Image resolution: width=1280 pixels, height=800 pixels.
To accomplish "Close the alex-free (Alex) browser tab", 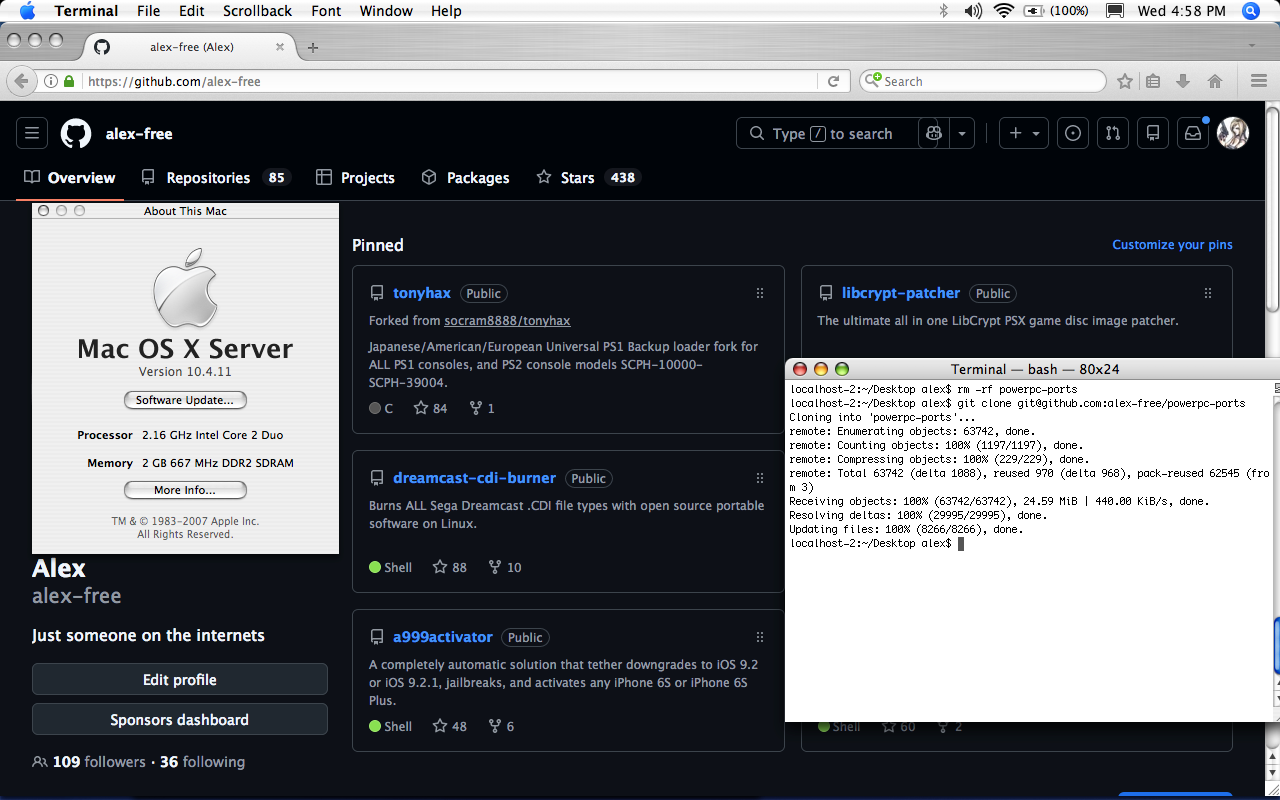I will click(x=279, y=47).
